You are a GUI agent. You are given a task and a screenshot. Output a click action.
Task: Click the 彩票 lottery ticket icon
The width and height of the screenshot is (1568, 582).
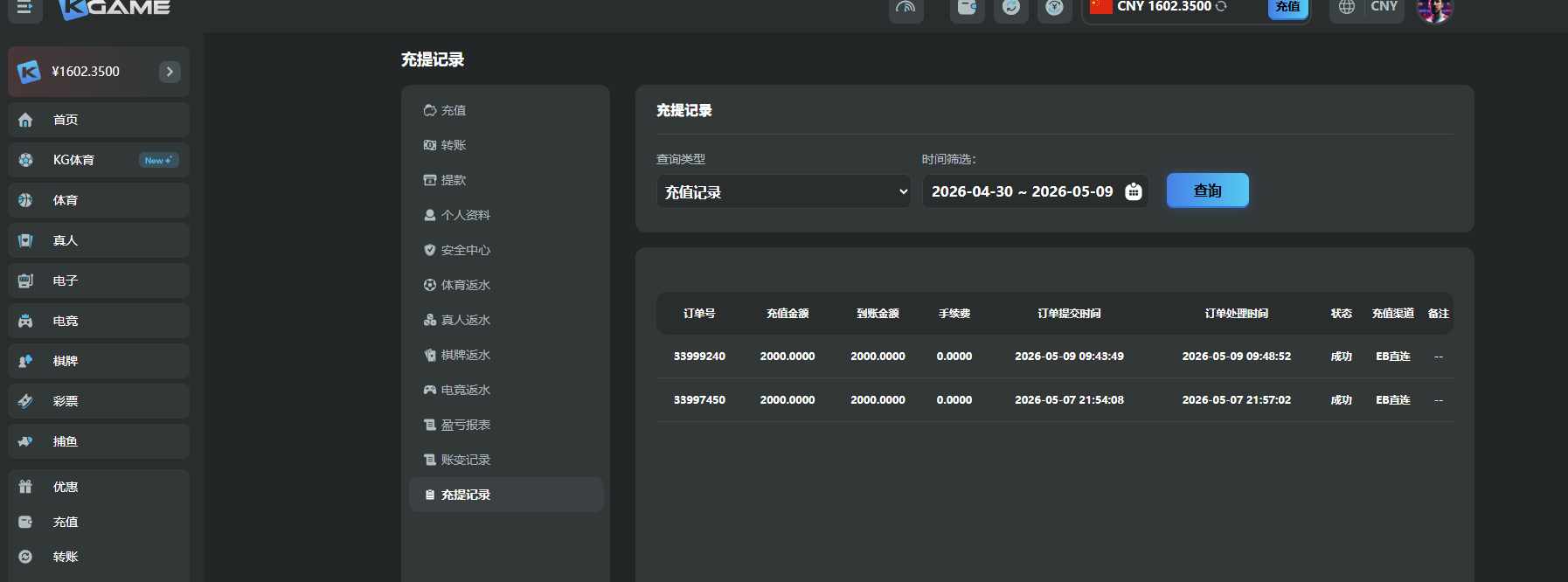[25, 401]
